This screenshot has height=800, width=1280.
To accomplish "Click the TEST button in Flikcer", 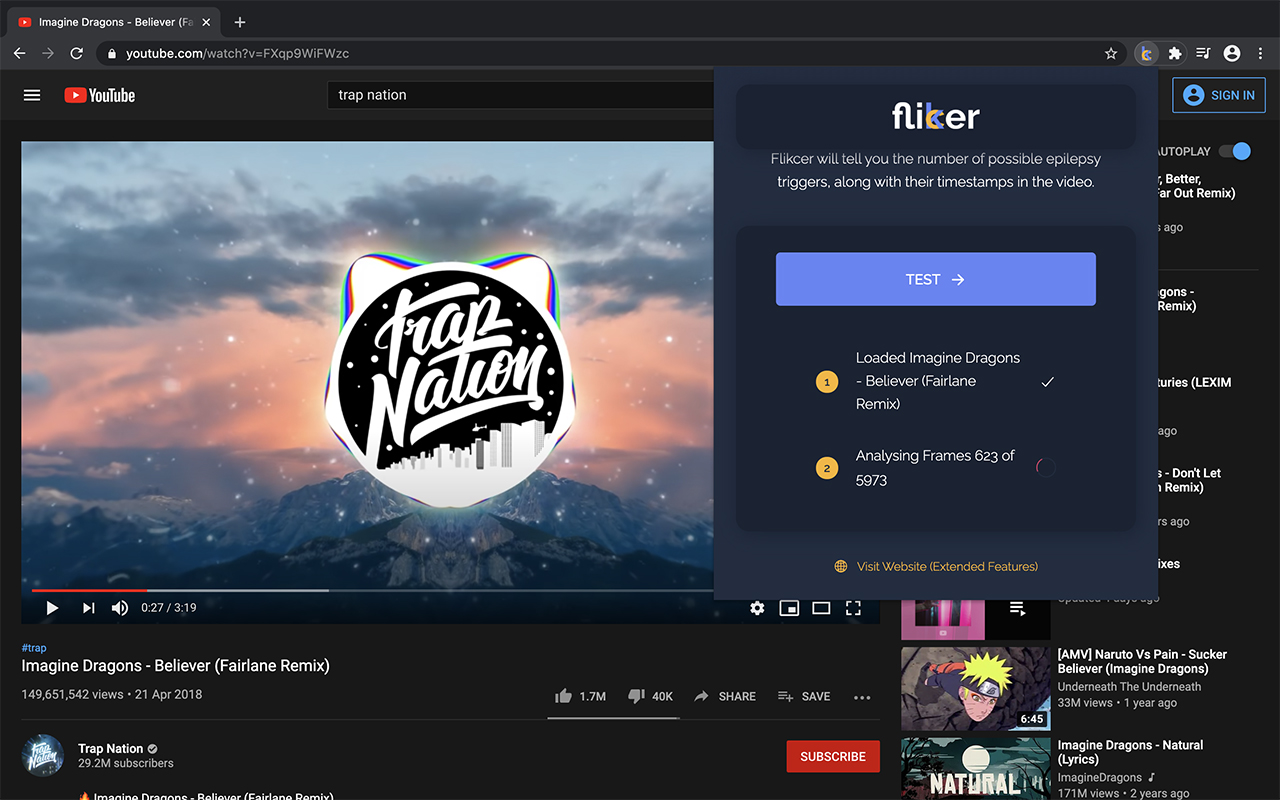I will (936, 279).
